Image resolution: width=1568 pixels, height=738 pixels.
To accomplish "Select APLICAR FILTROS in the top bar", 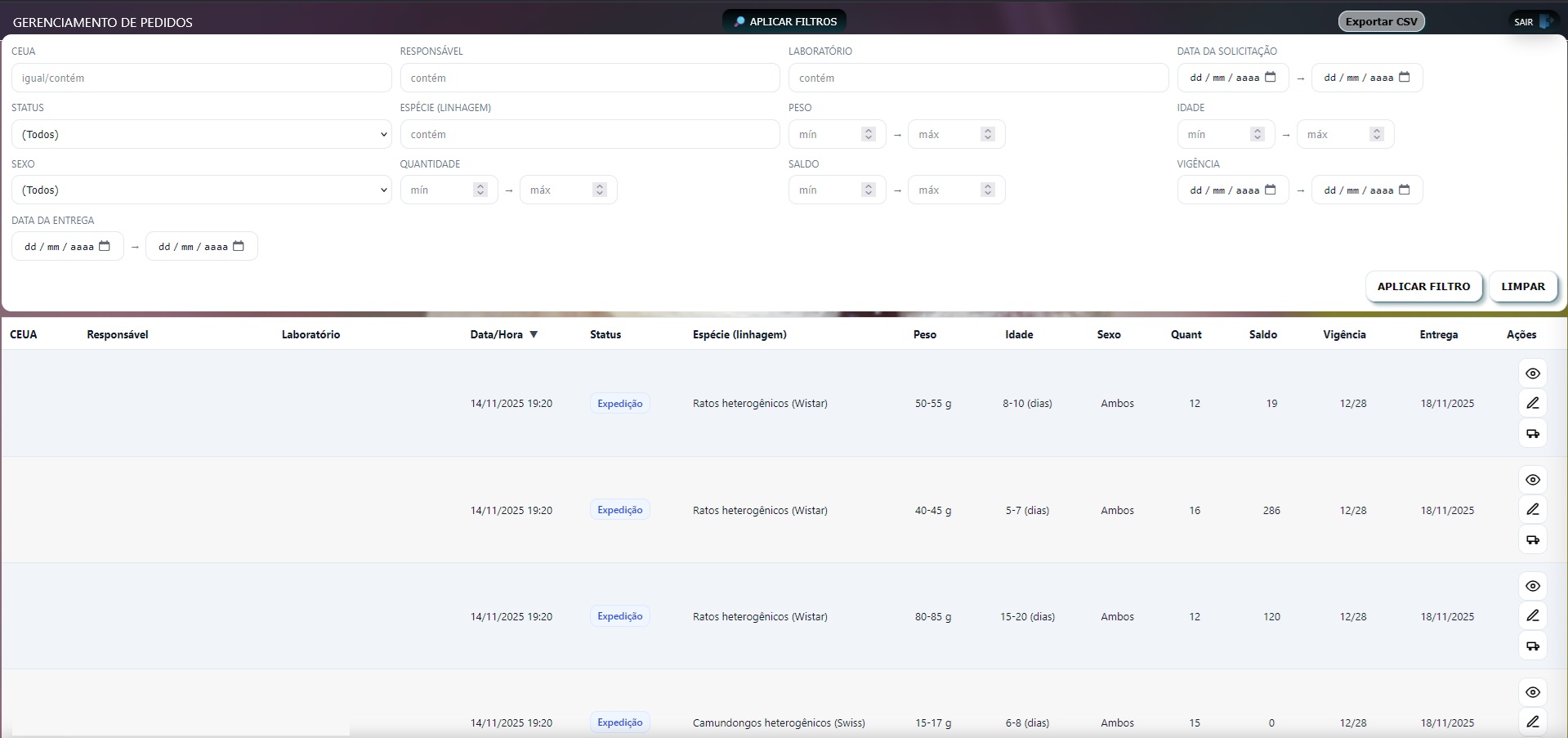I will [783, 21].
